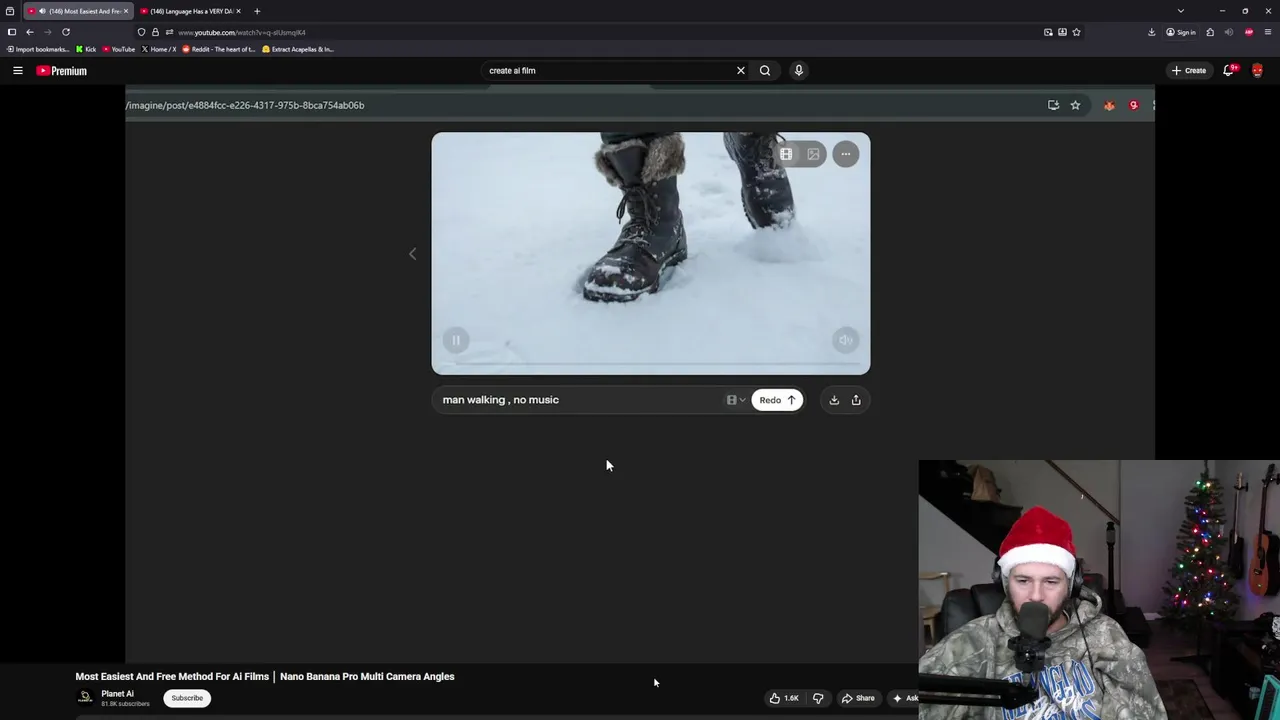Open the ABP ad blocker extension
This screenshot has width=1280, height=720.
pos(1249,32)
